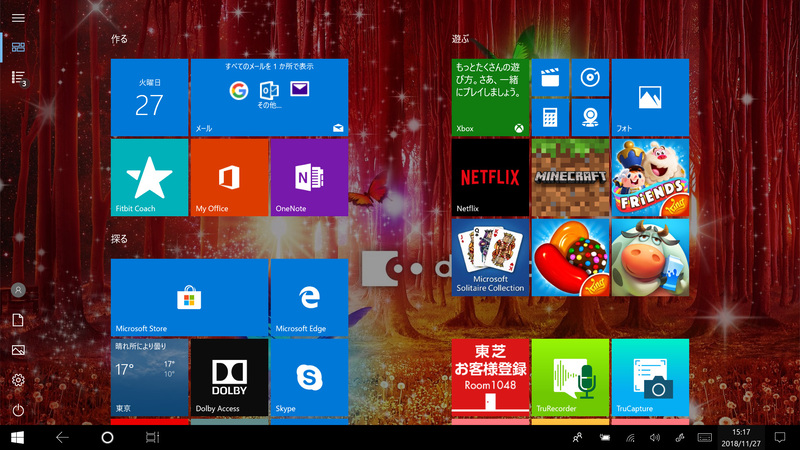Click the clock showing 15:17
Image resolution: width=800 pixels, height=450 pixels.
[741, 438]
